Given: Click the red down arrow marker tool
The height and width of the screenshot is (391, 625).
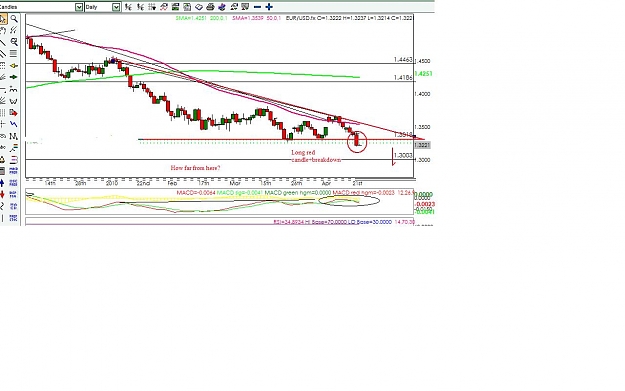Looking at the screenshot, I should click(2, 195).
